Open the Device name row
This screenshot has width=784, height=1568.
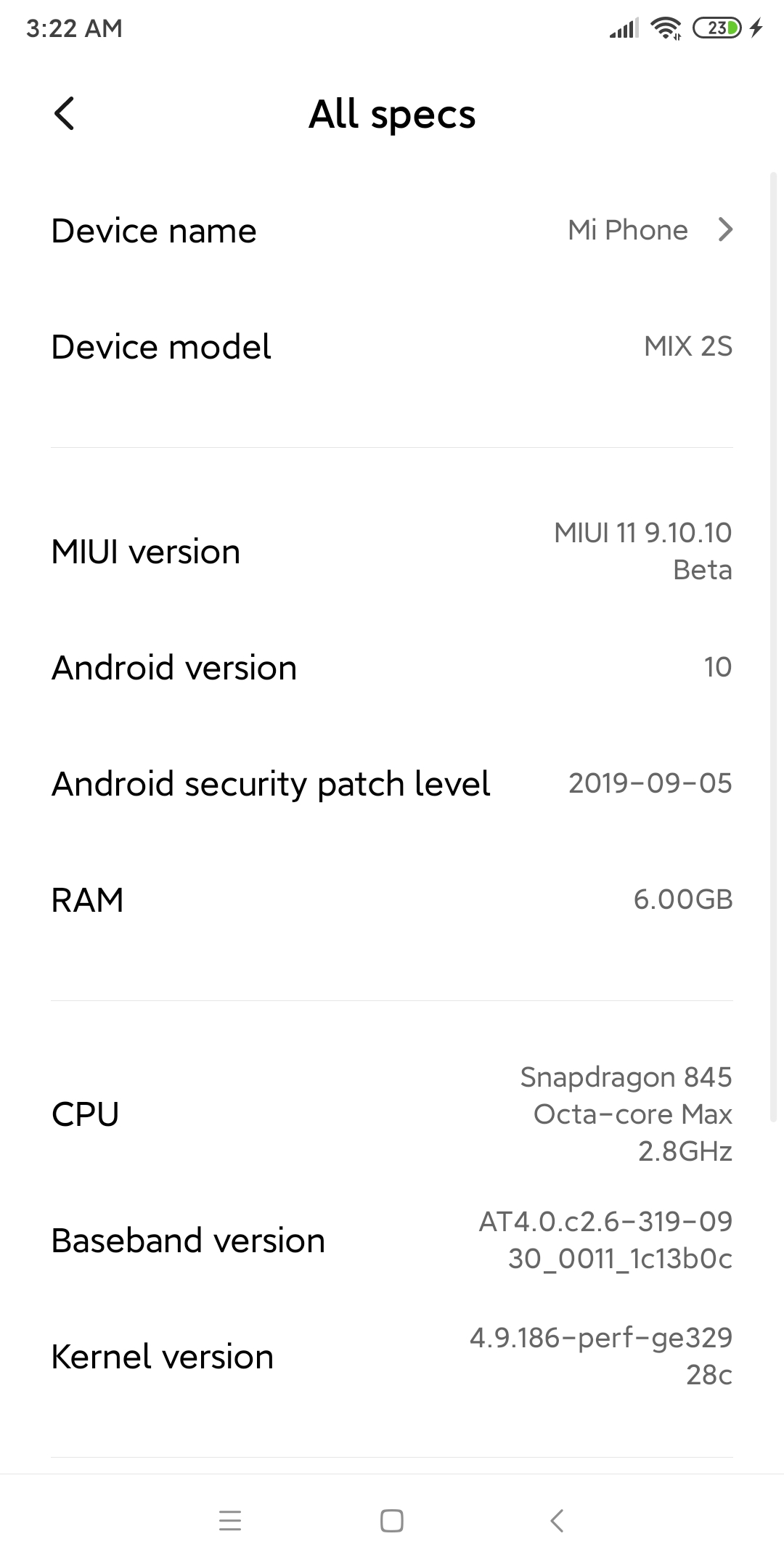pos(392,231)
